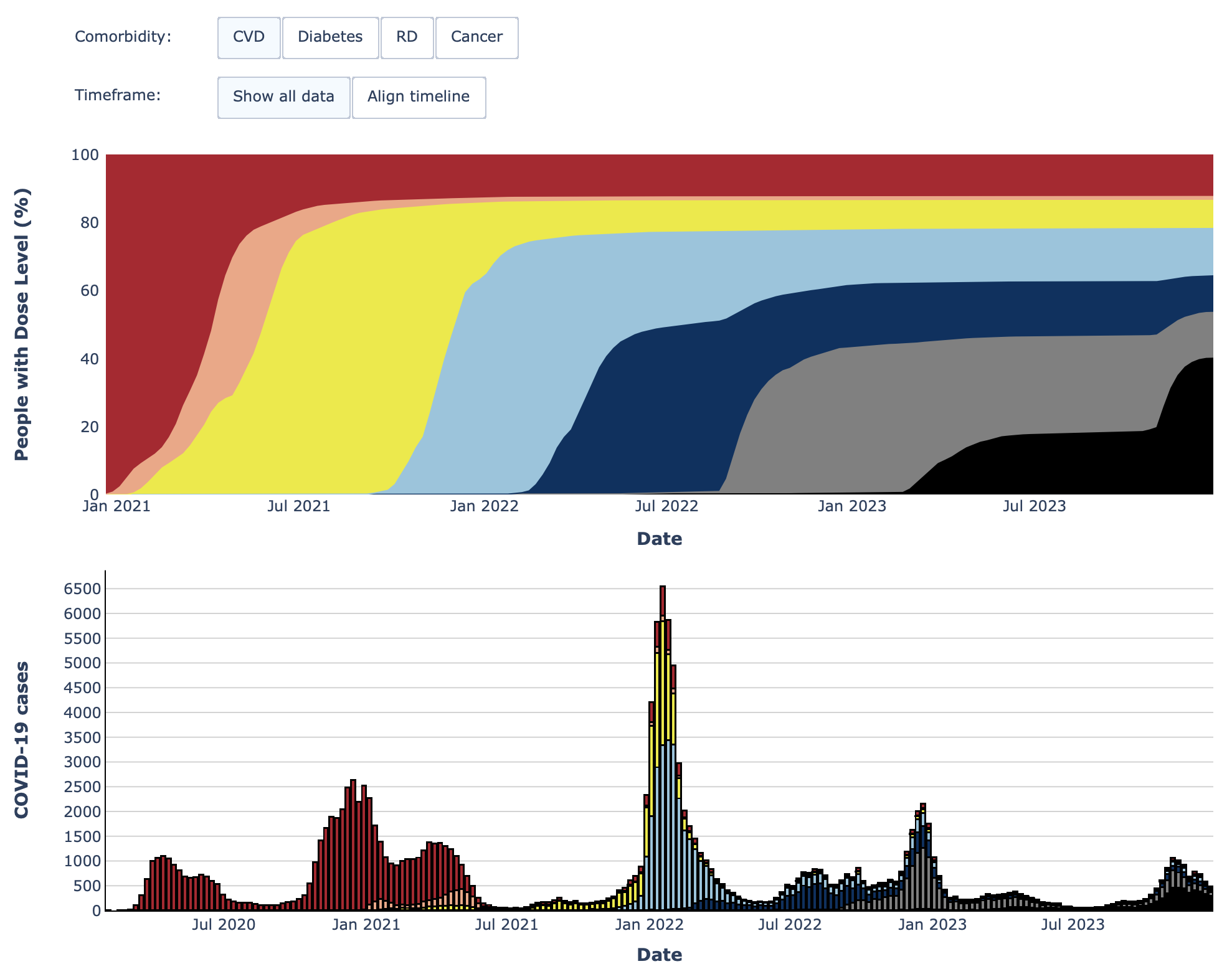The height and width of the screenshot is (974, 1232).
Task: Select the CVD comorbidity button
Action: point(249,37)
